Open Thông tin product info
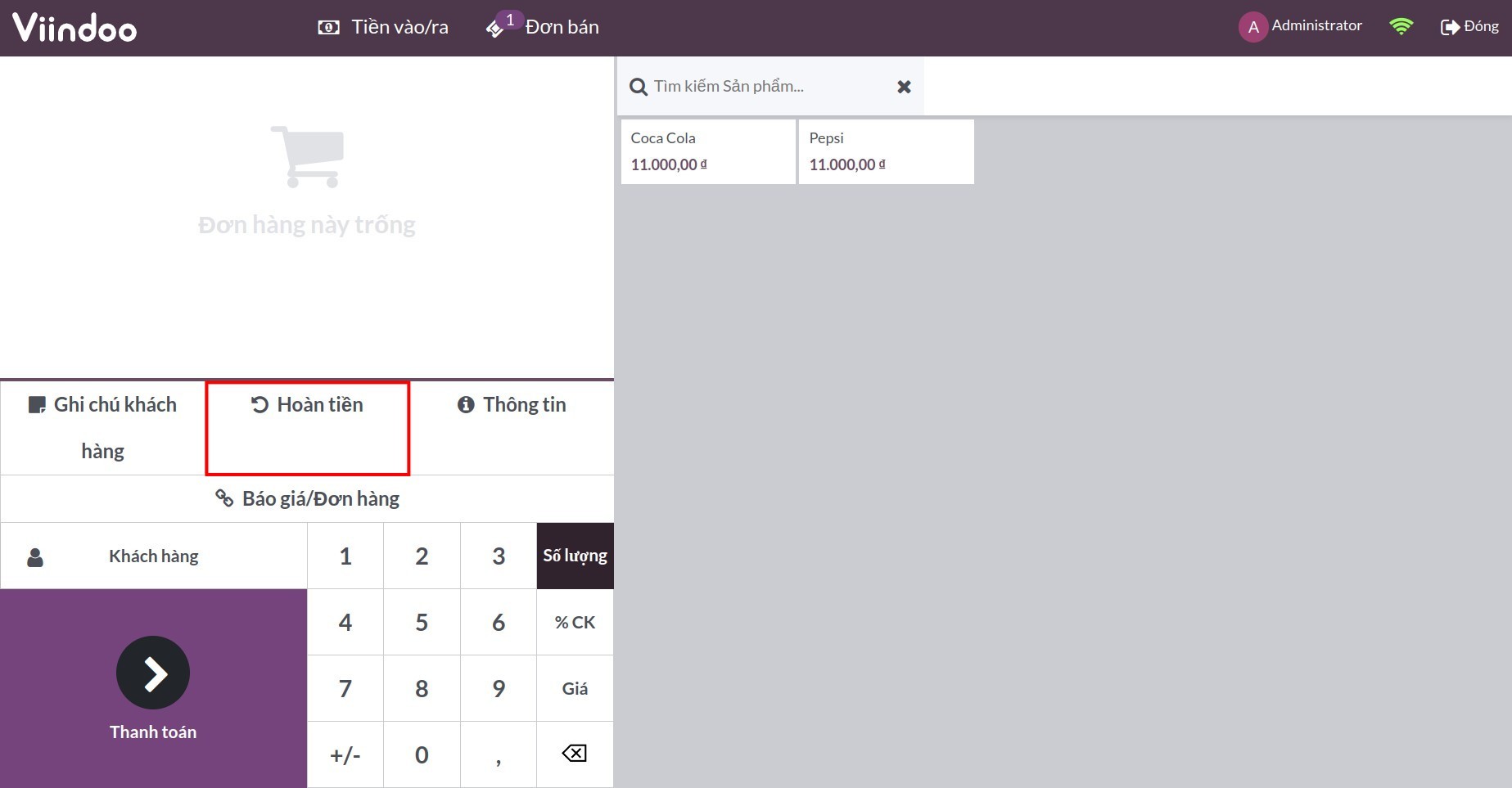1512x788 pixels. click(x=512, y=405)
